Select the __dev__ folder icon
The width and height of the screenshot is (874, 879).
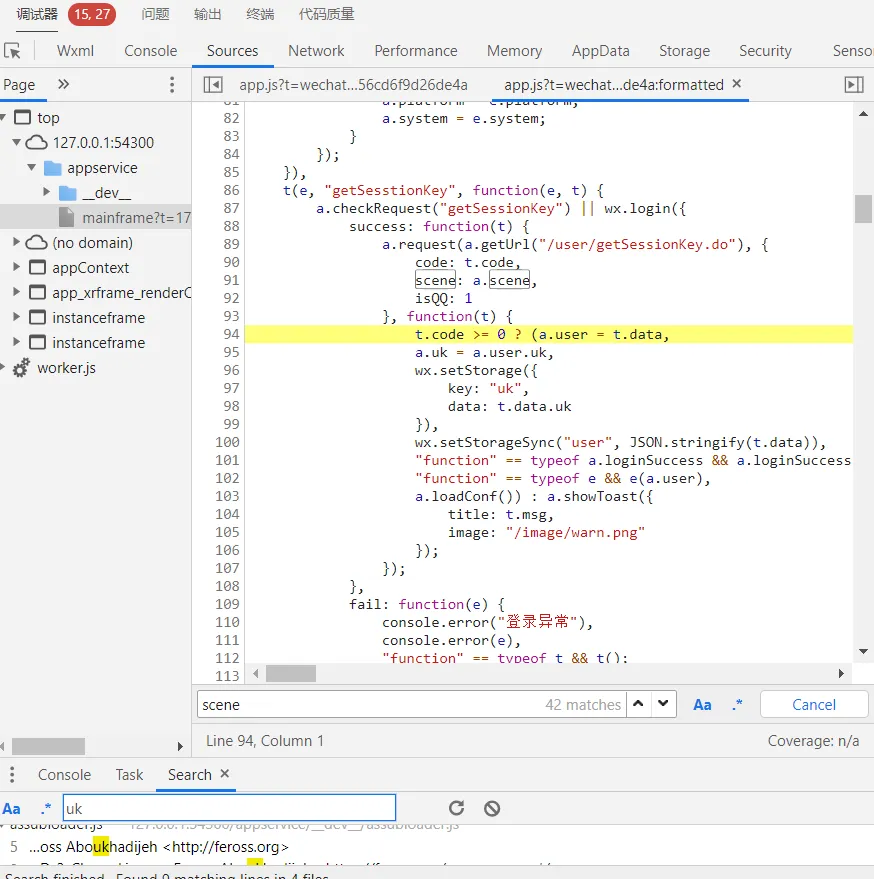(68, 193)
